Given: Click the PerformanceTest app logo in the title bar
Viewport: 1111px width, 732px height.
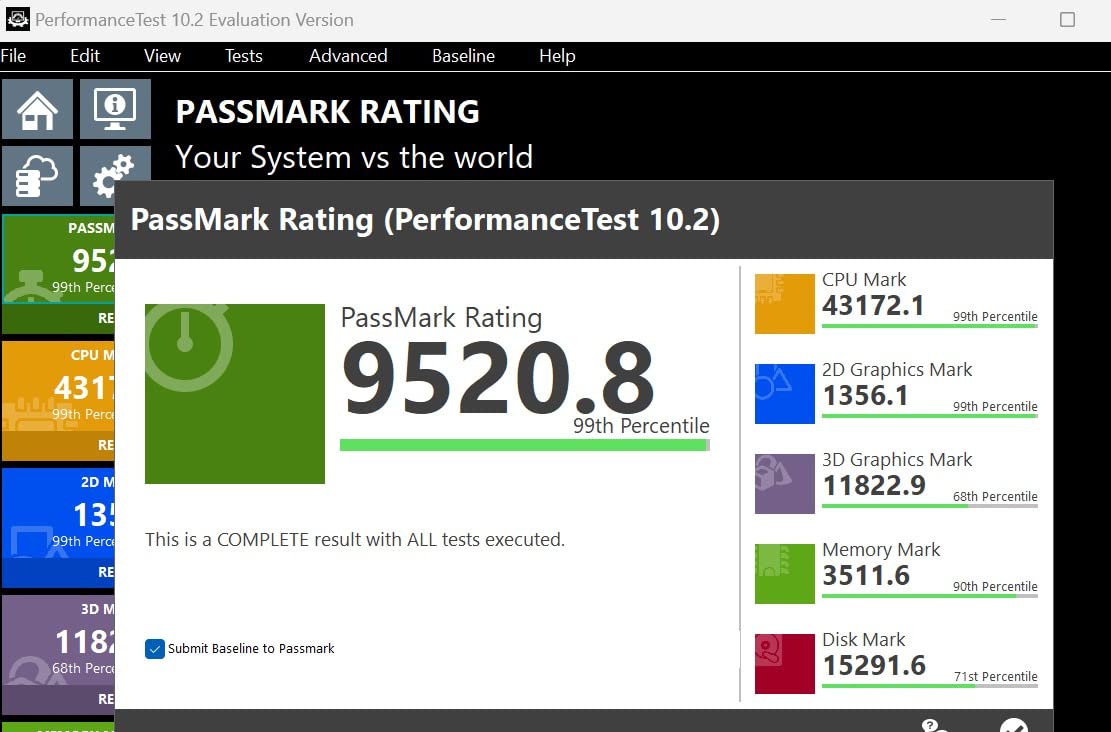Looking at the screenshot, I should click(17, 19).
